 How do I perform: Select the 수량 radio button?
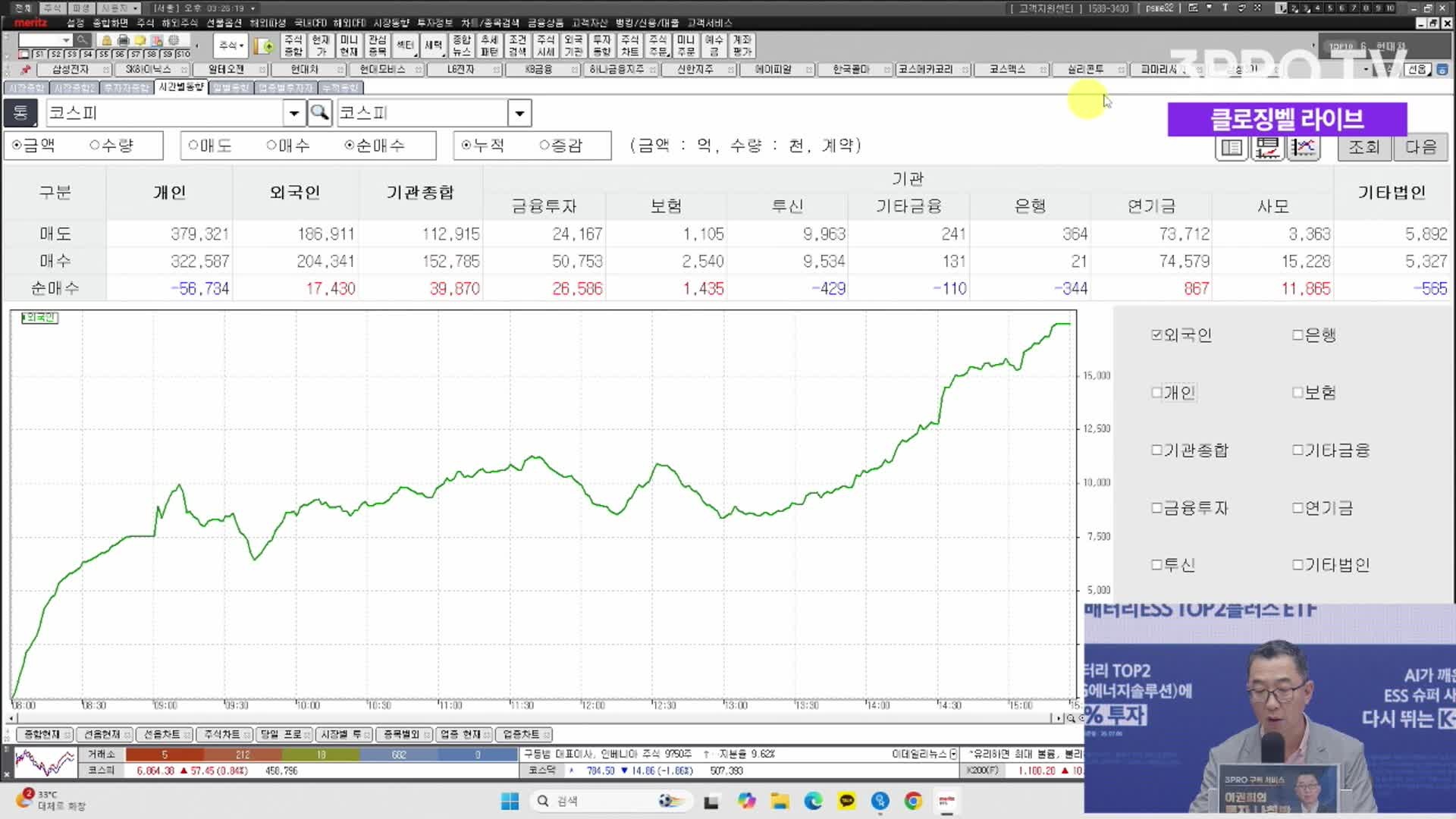pos(111,146)
